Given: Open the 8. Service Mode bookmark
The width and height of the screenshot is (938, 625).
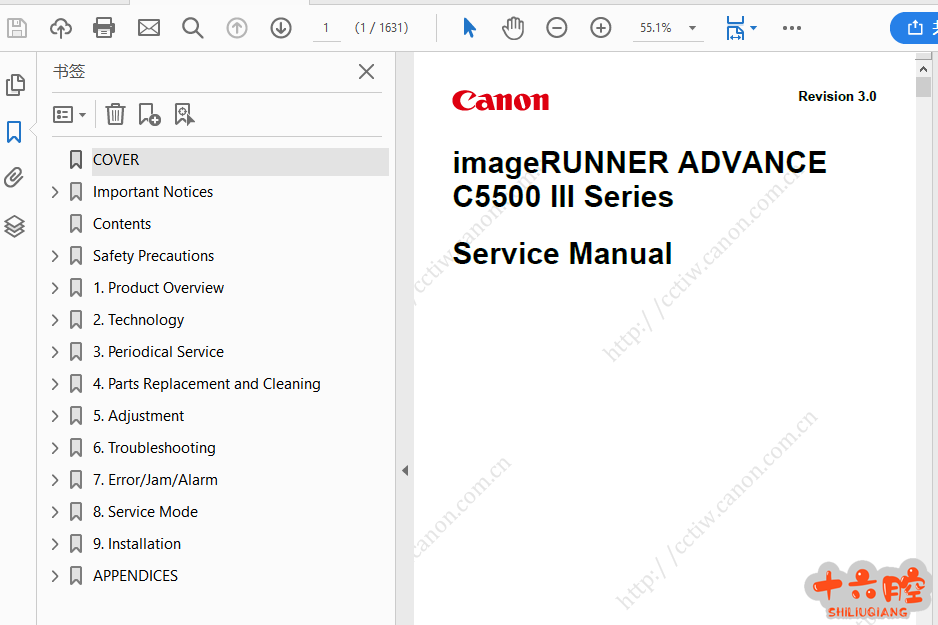Looking at the screenshot, I should tap(145, 512).
